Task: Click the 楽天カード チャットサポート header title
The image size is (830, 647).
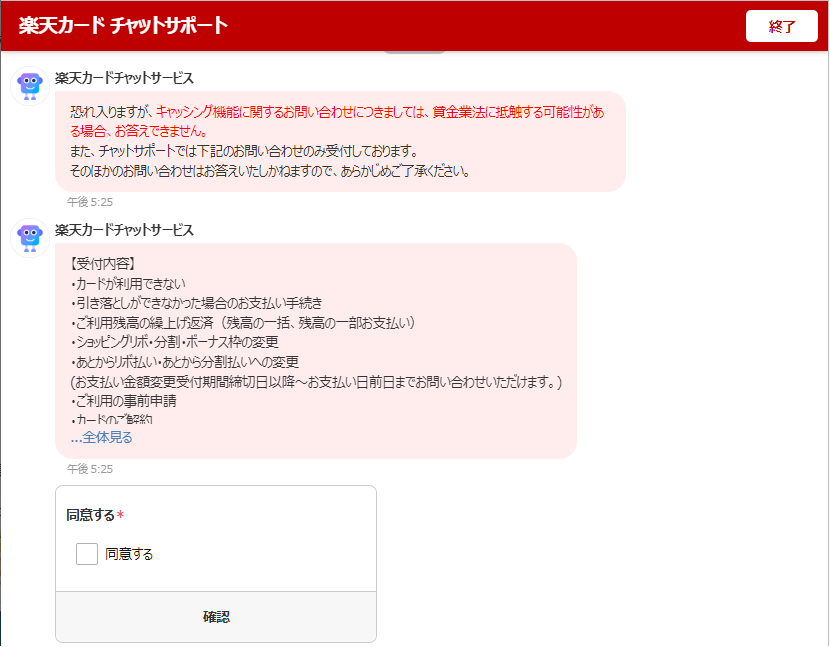Action: (123, 25)
